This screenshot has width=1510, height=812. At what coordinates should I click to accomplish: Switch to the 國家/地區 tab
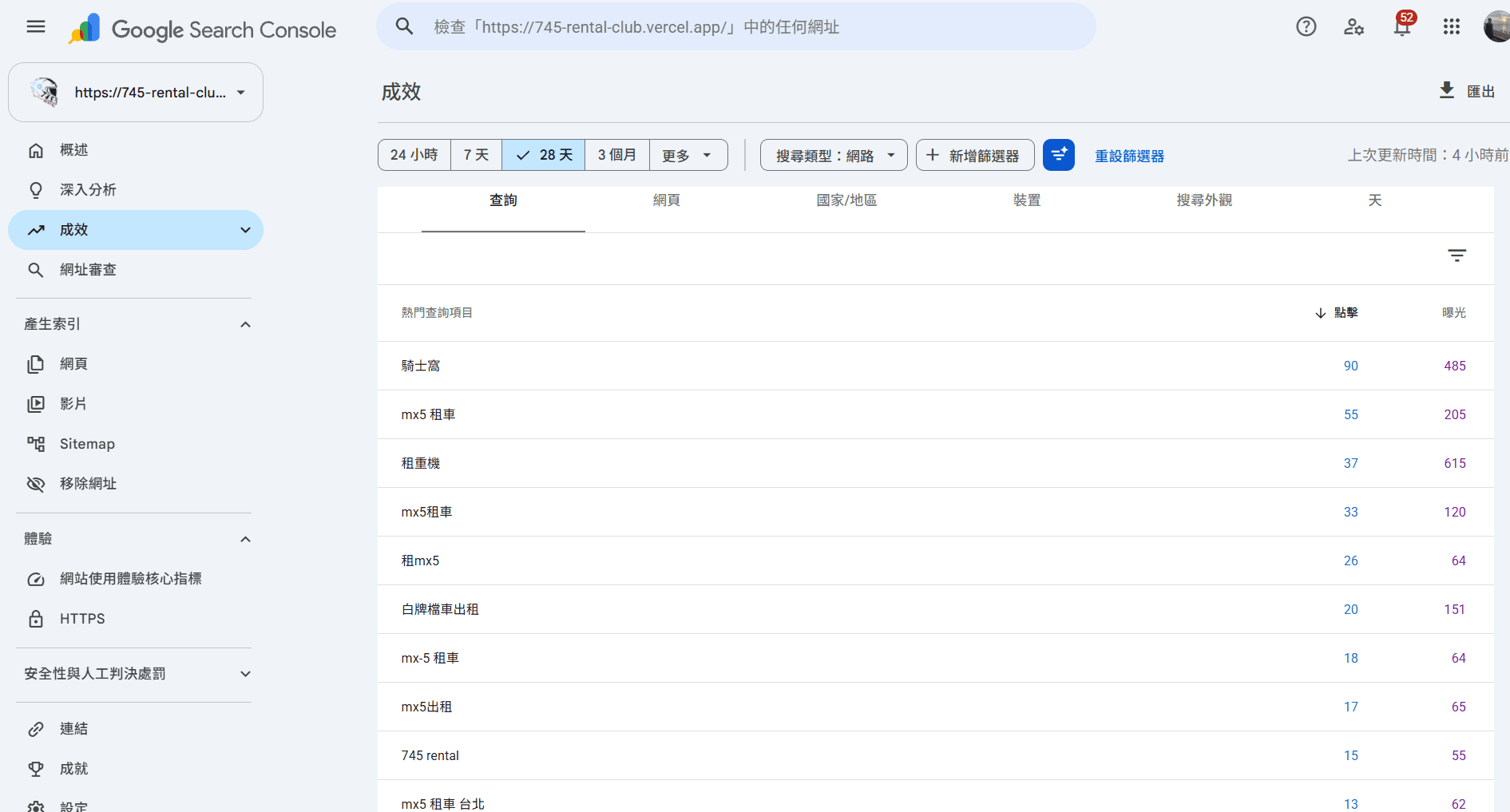tap(846, 200)
